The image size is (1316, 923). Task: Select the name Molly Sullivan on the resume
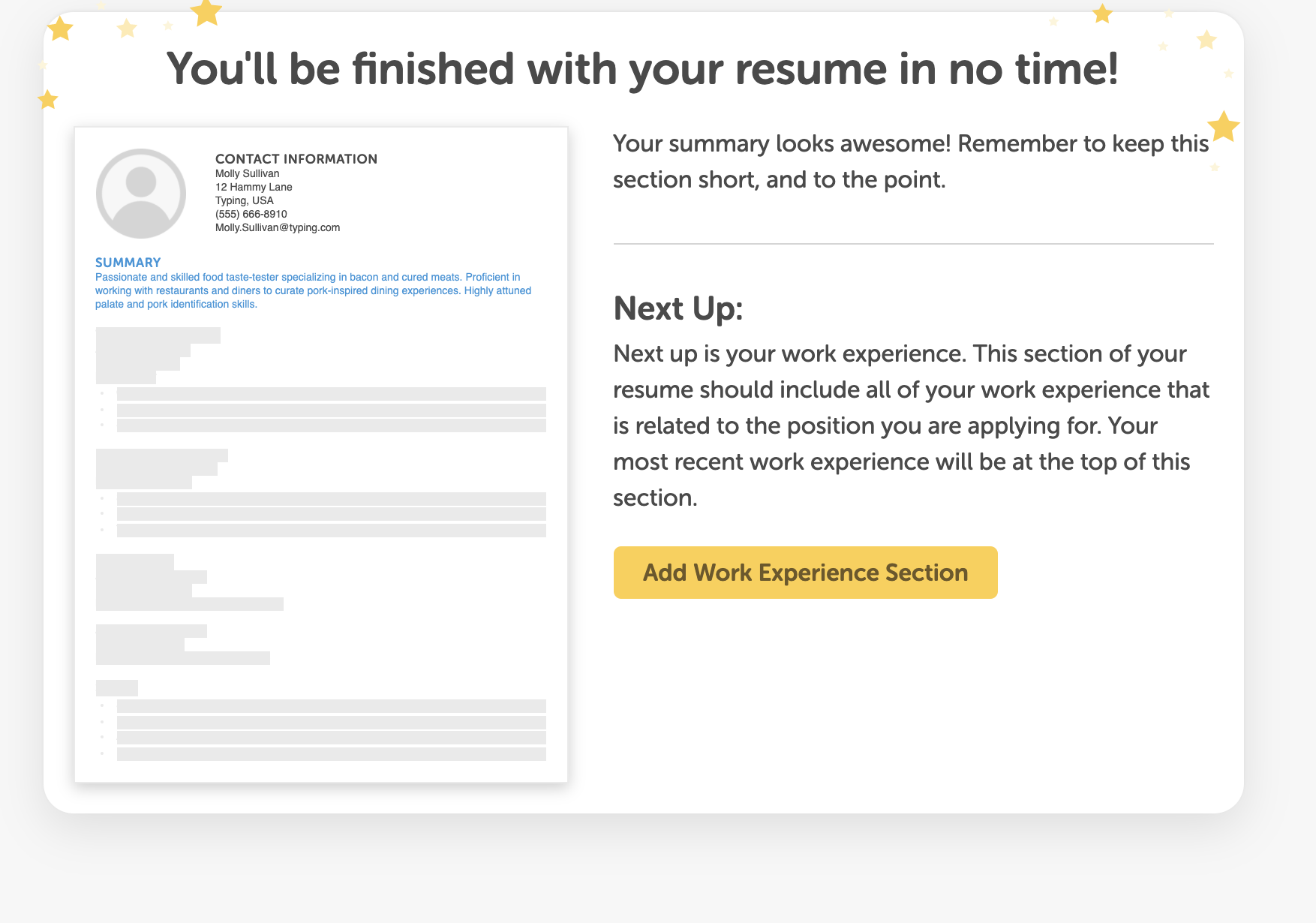(x=248, y=173)
